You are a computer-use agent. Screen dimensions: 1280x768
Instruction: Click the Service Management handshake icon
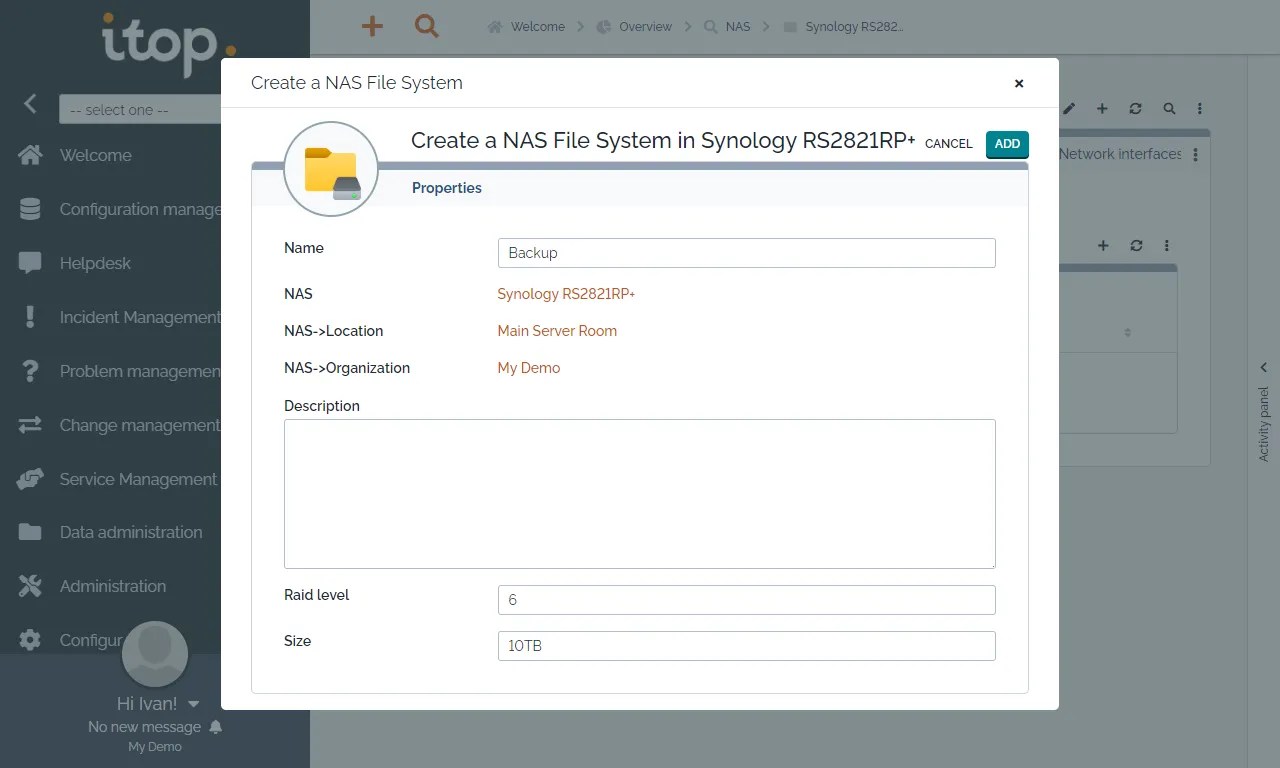(30, 479)
